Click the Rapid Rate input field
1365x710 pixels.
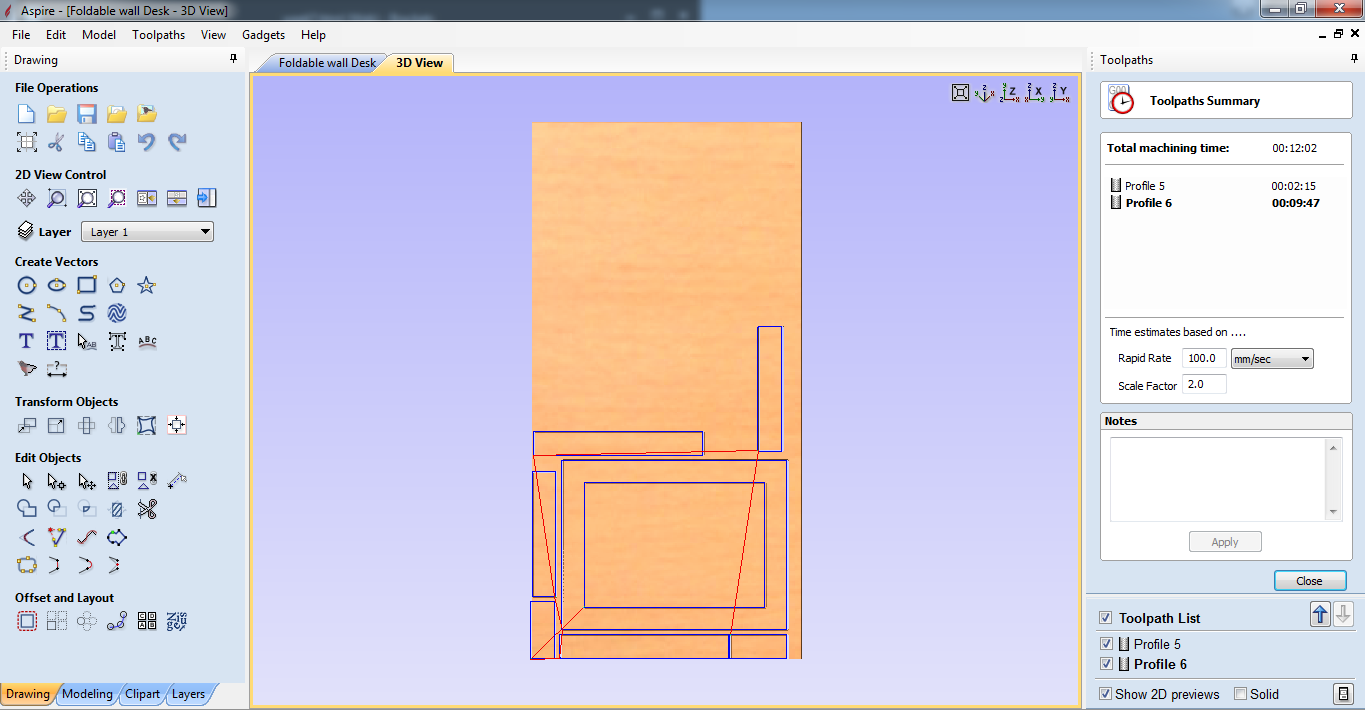1204,358
